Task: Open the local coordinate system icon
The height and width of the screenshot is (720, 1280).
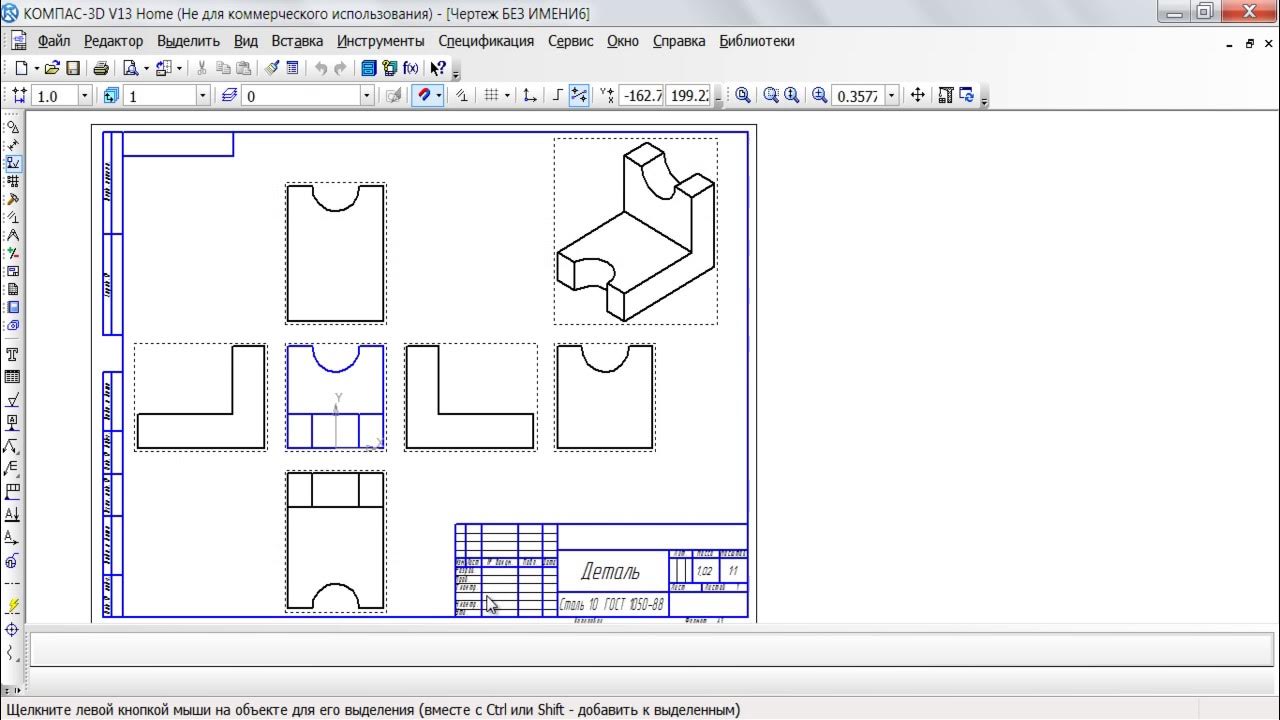Action: pyautogui.click(x=530, y=95)
